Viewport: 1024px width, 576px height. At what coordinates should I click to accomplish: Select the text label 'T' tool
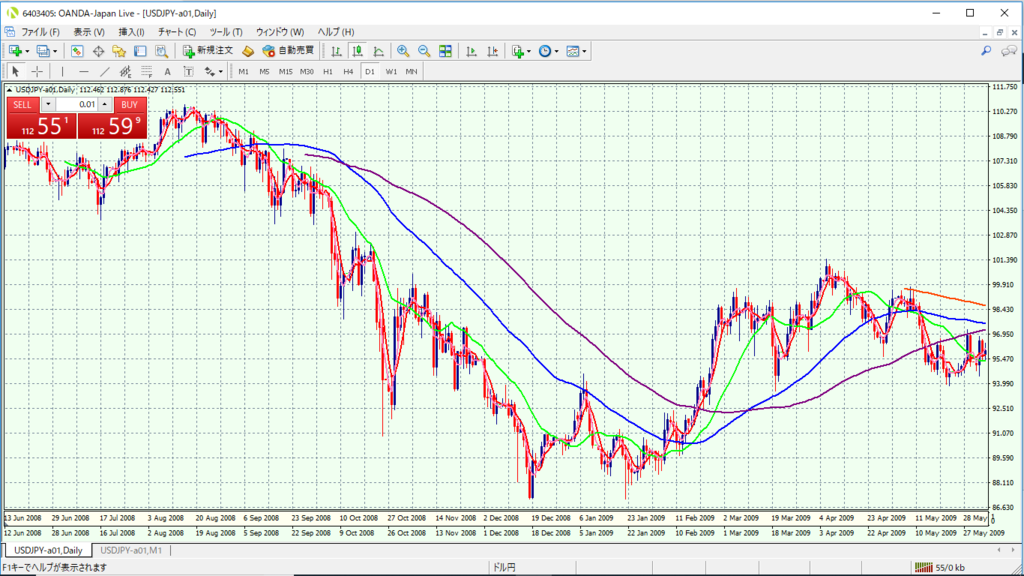pyautogui.click(x=188, y=72)
